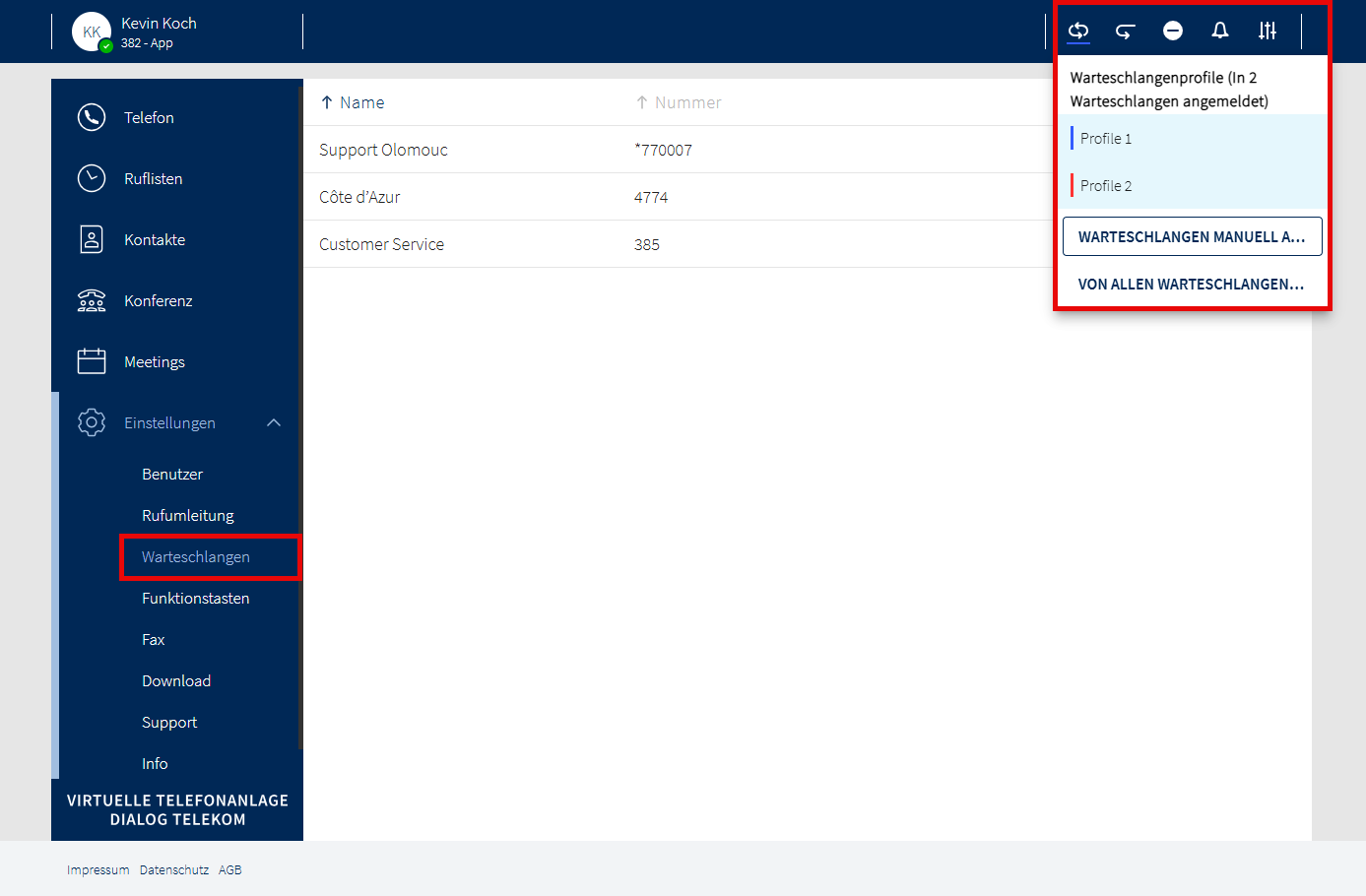The image size is (1366, 896).
Task: Select the Support Olomouc queue row
Action: click(383, 150)
